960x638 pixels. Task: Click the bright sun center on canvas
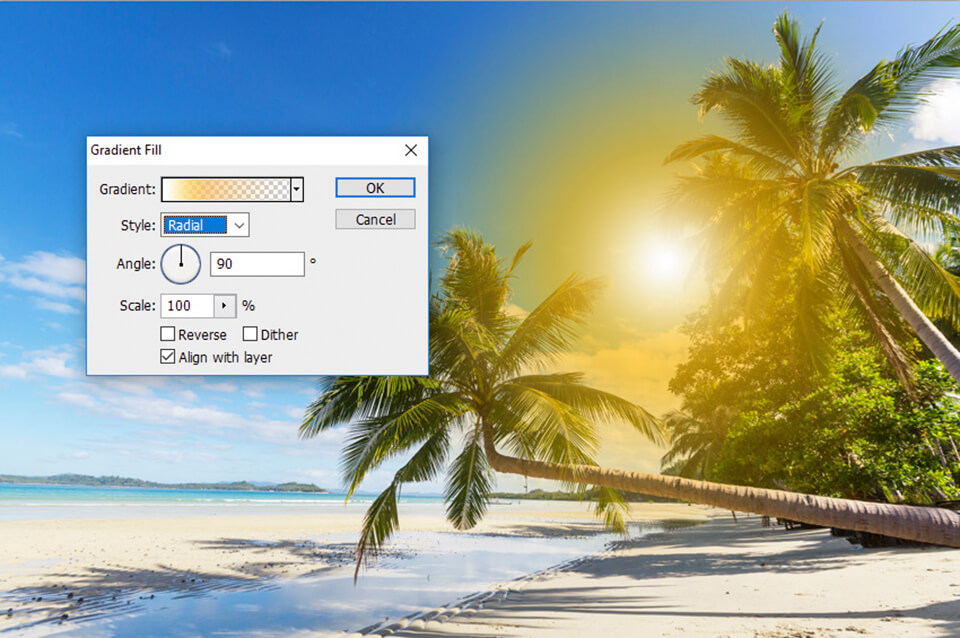[x=663, y=260]
